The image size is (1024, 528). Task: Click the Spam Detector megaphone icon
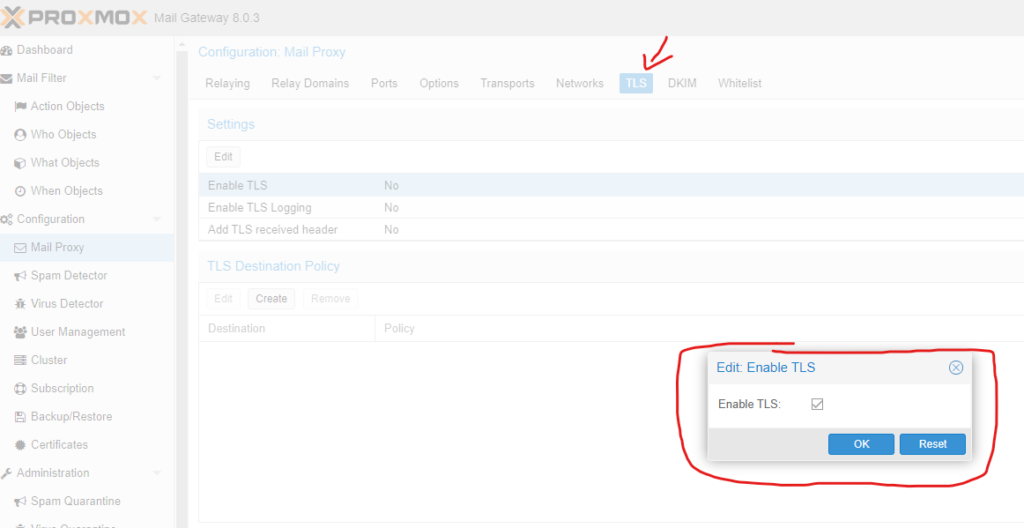20,276
